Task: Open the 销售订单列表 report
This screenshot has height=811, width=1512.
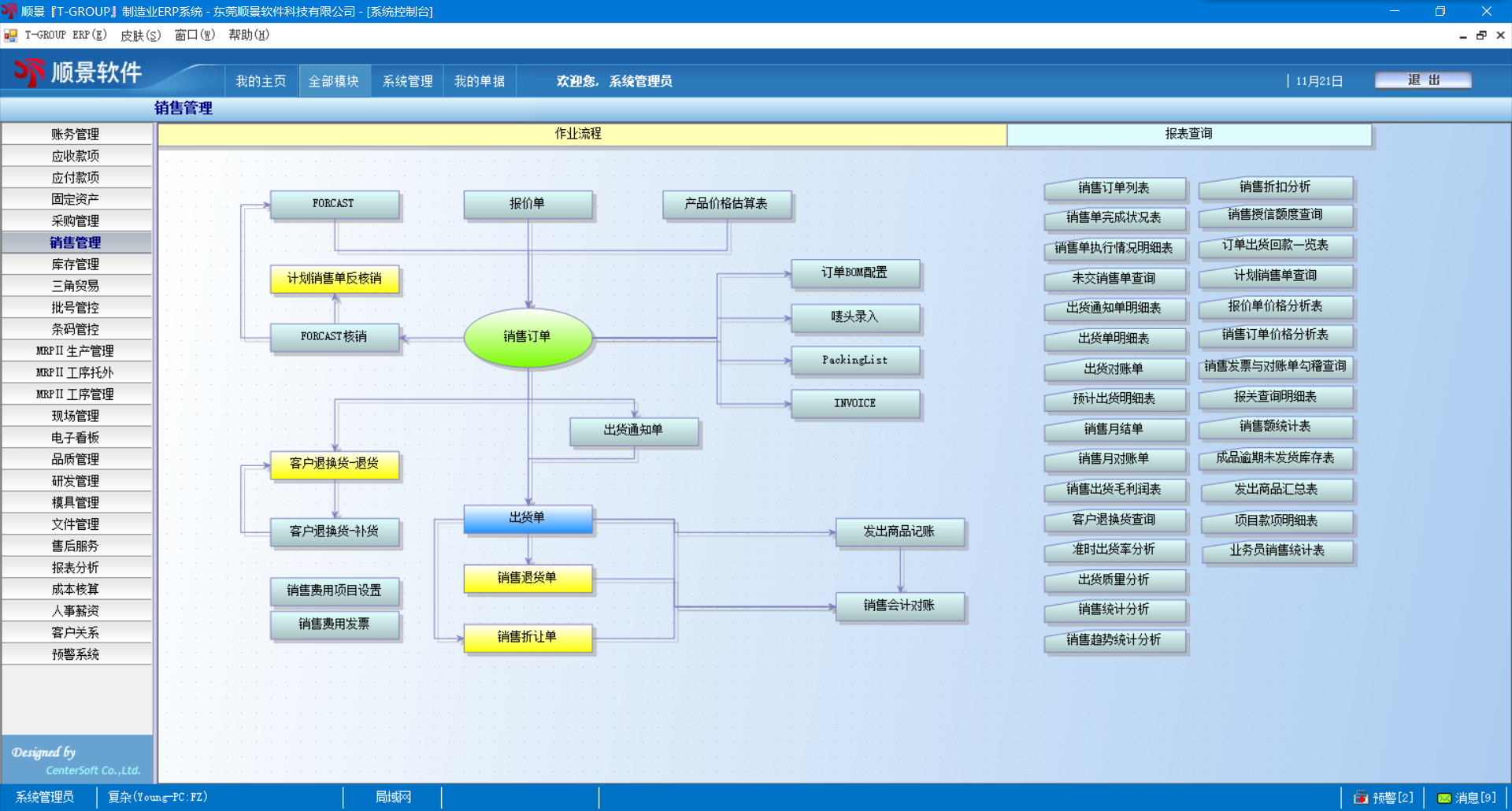Action: (x=1114, y=188)
